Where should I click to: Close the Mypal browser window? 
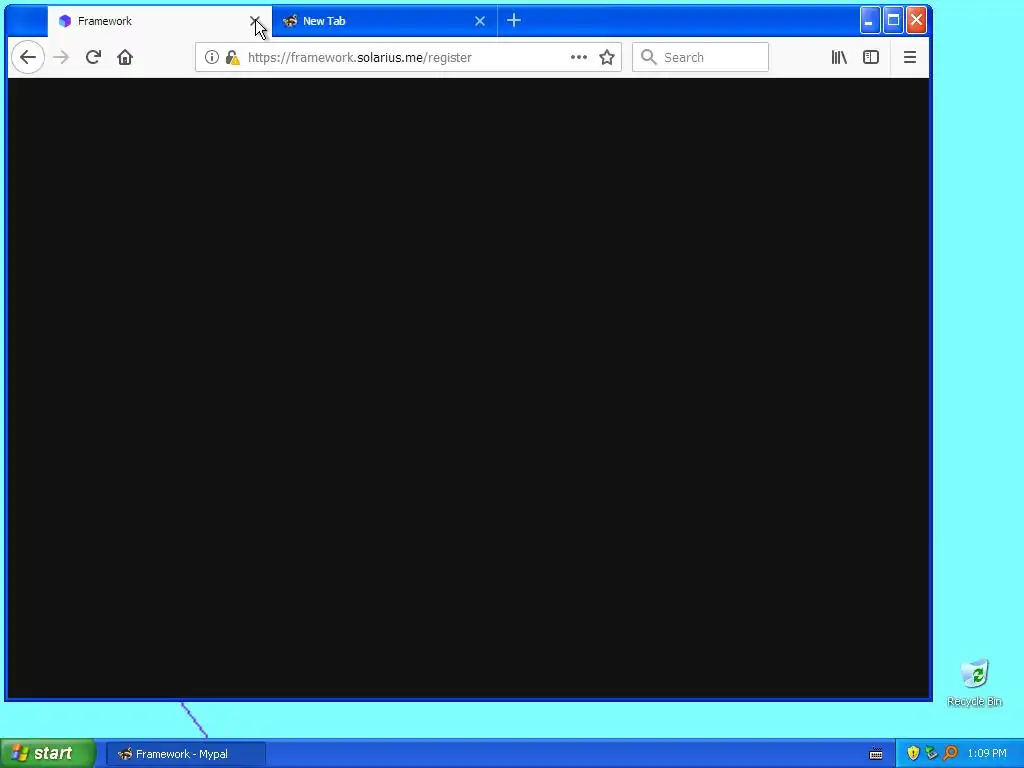pos(916,20)
